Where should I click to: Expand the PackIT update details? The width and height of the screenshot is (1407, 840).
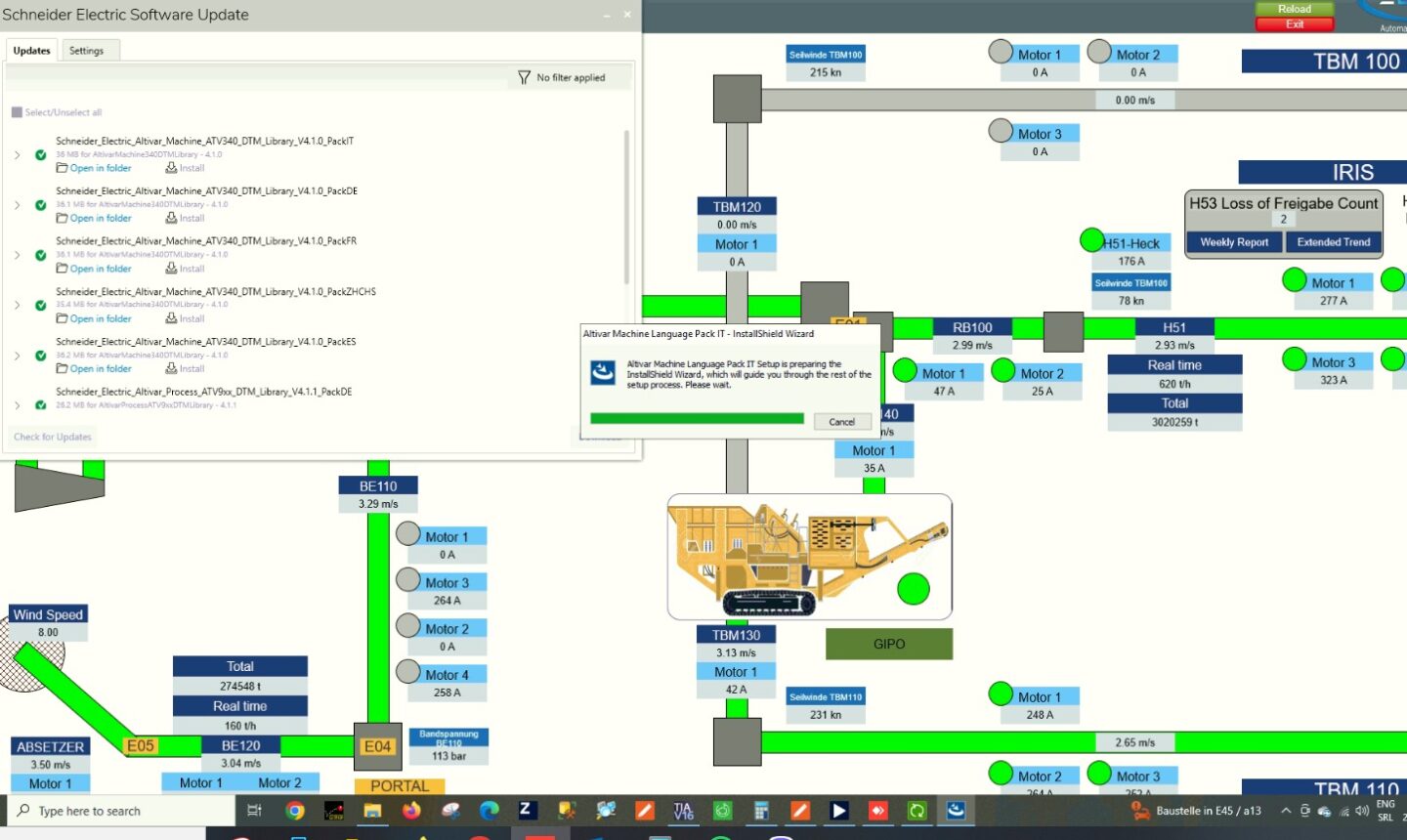pos(17,154)
